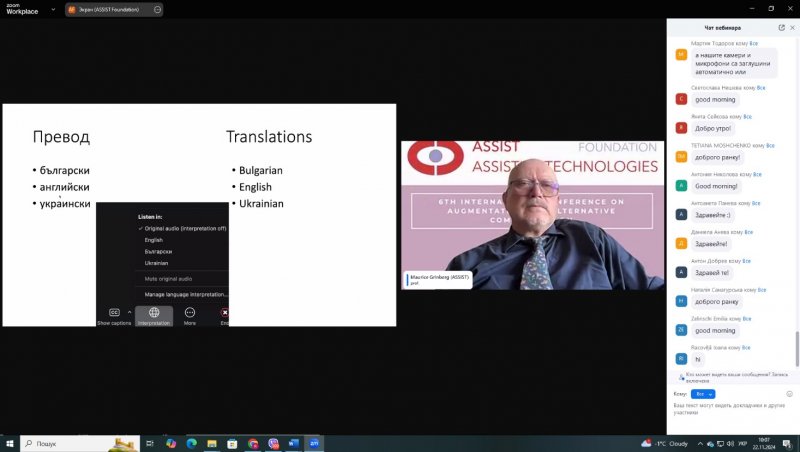Expand the caret next to Show captions
The image size is (800, 452).
[x=129, y=312]
